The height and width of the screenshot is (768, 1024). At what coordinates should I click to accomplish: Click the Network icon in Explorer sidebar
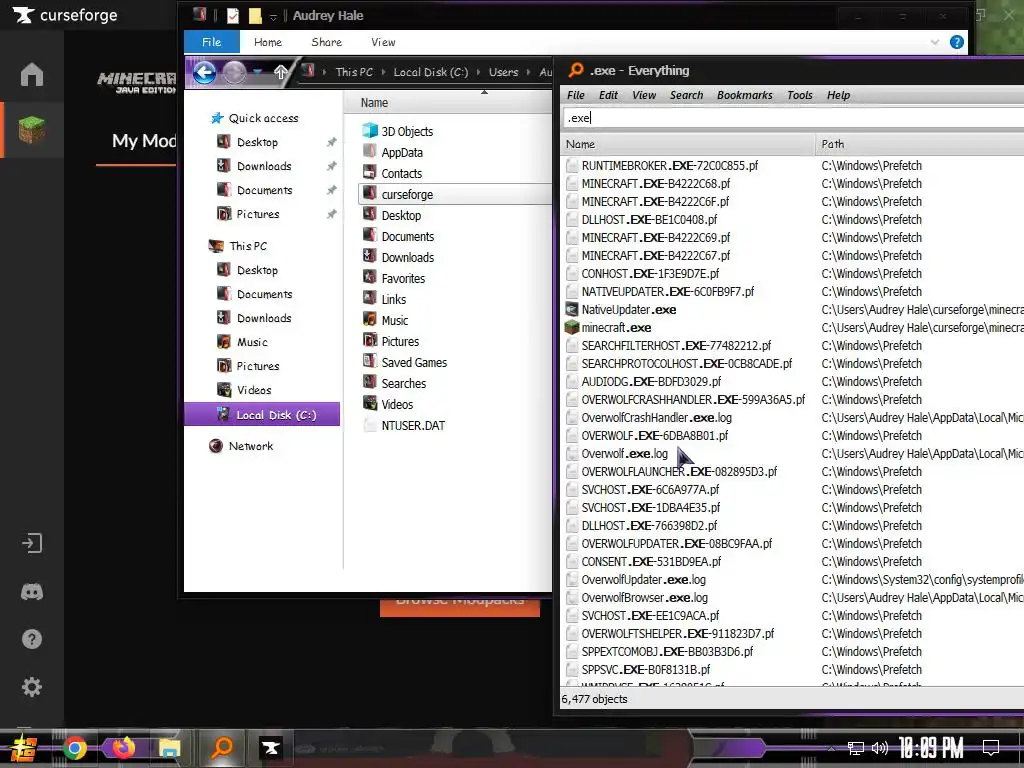pos(216,446)
